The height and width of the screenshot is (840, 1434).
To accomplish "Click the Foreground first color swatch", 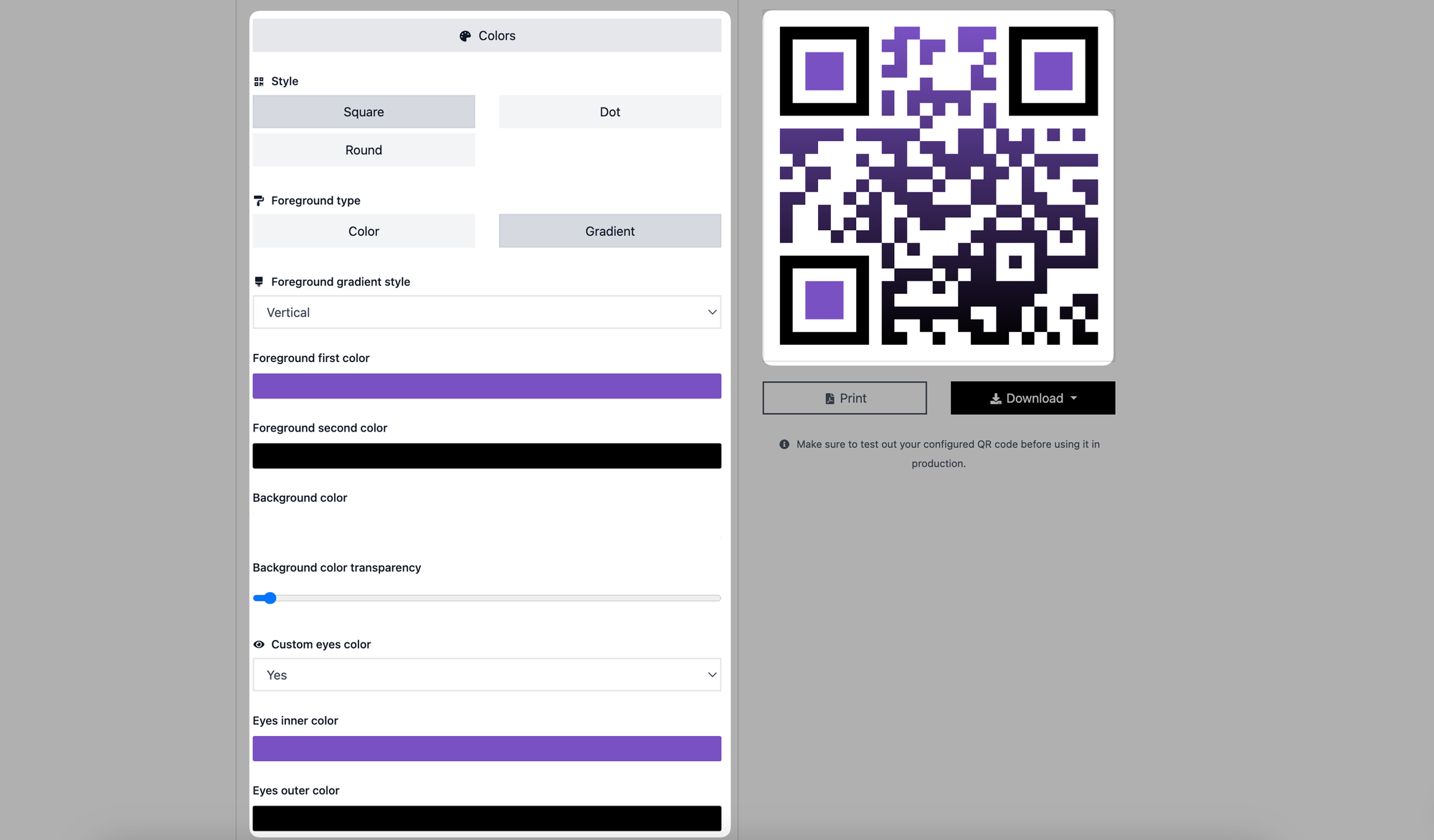I will (487, 384).
